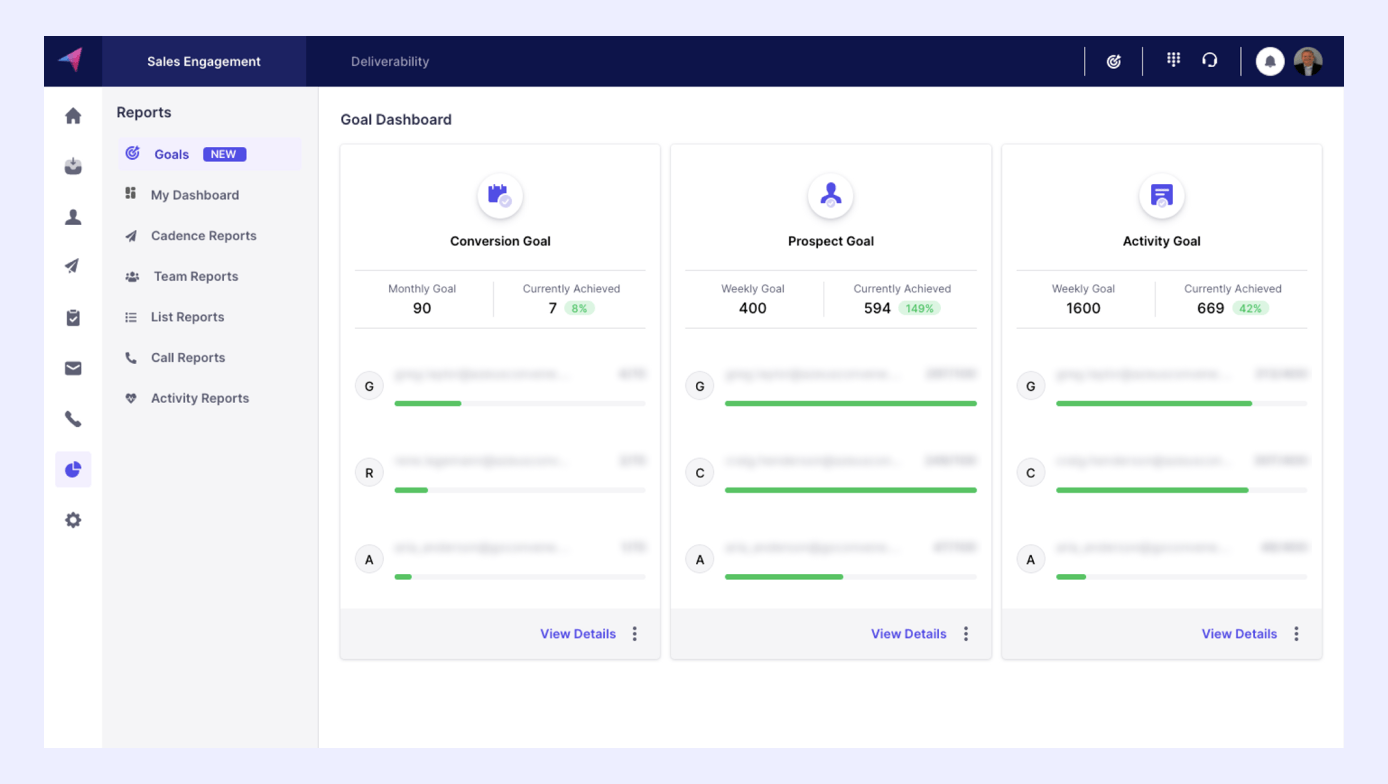This screenshot has height=784, width=1388.
Task: Open the dialpad grid icon in header
Action: [1173, 60]
